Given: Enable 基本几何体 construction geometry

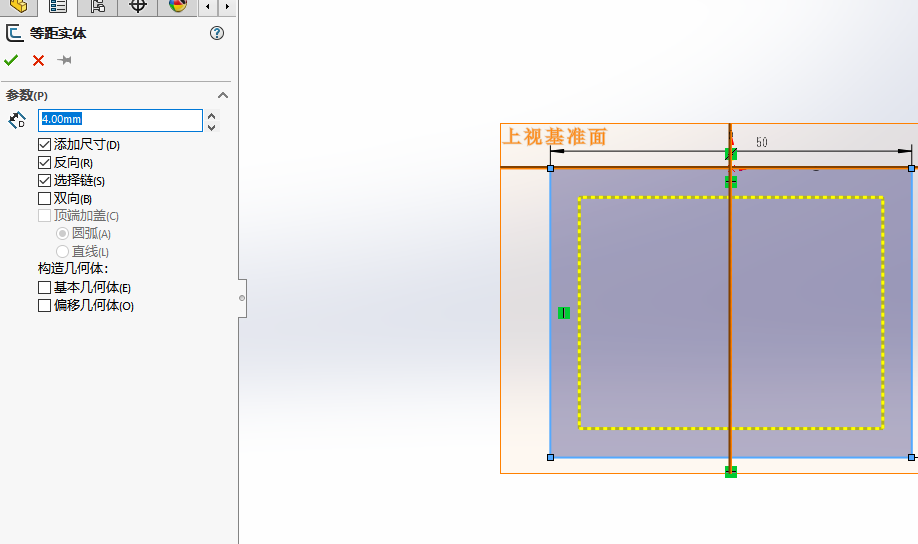Looking at the screenshot, I should pos(44,288).
